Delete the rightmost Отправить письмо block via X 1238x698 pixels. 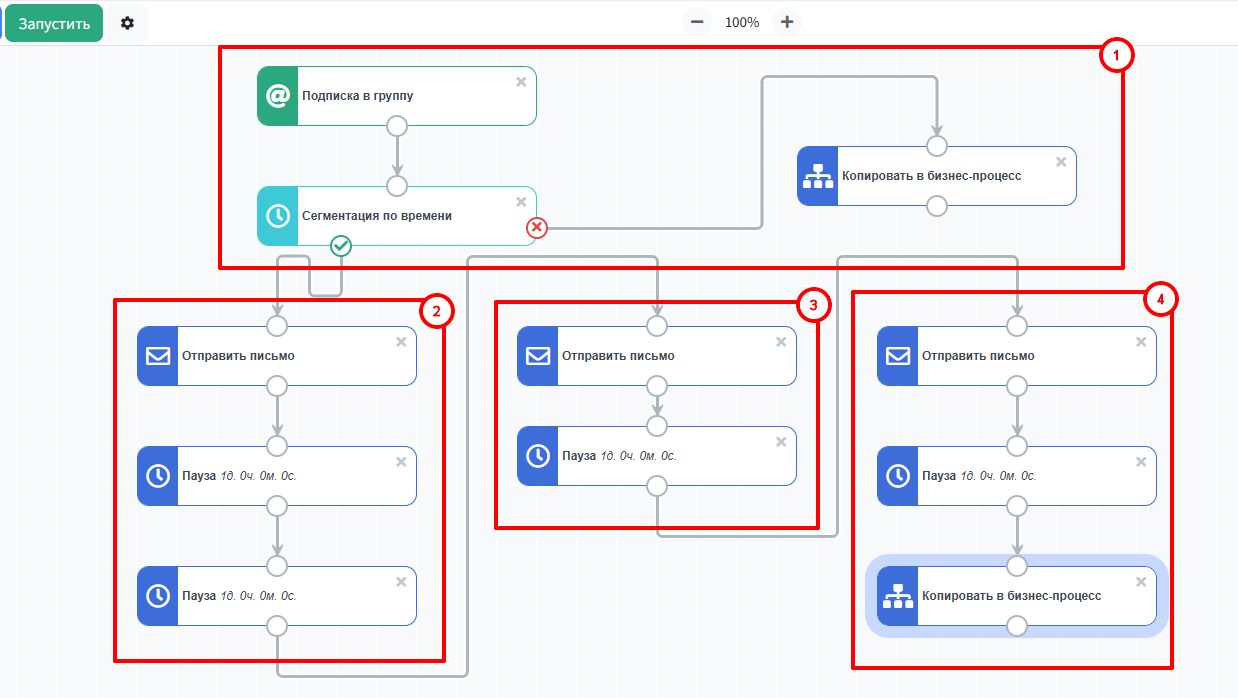pyautogui.click(x=1141, y=342)
